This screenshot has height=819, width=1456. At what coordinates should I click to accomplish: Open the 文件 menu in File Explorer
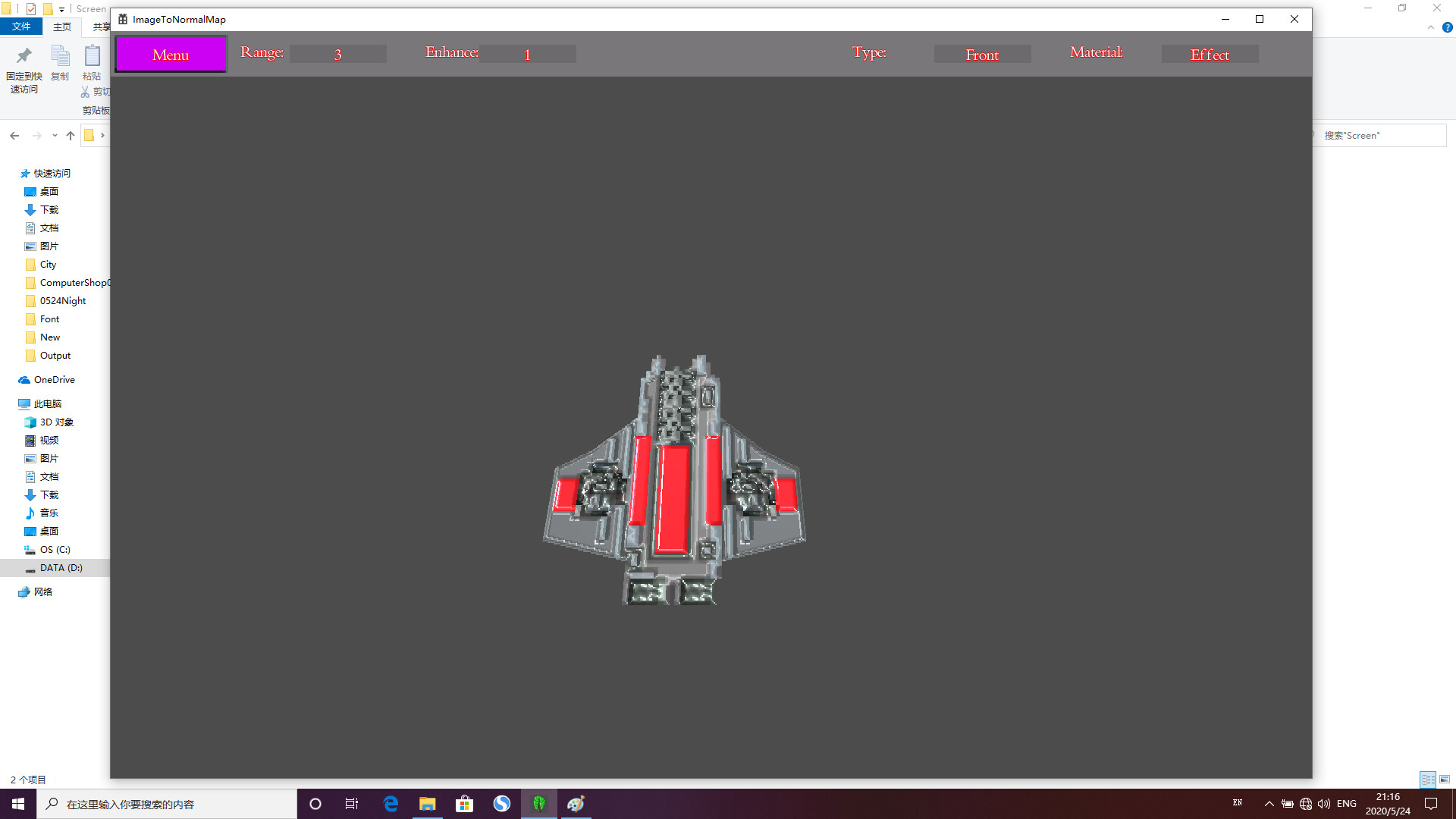click(x=21, y=27)
